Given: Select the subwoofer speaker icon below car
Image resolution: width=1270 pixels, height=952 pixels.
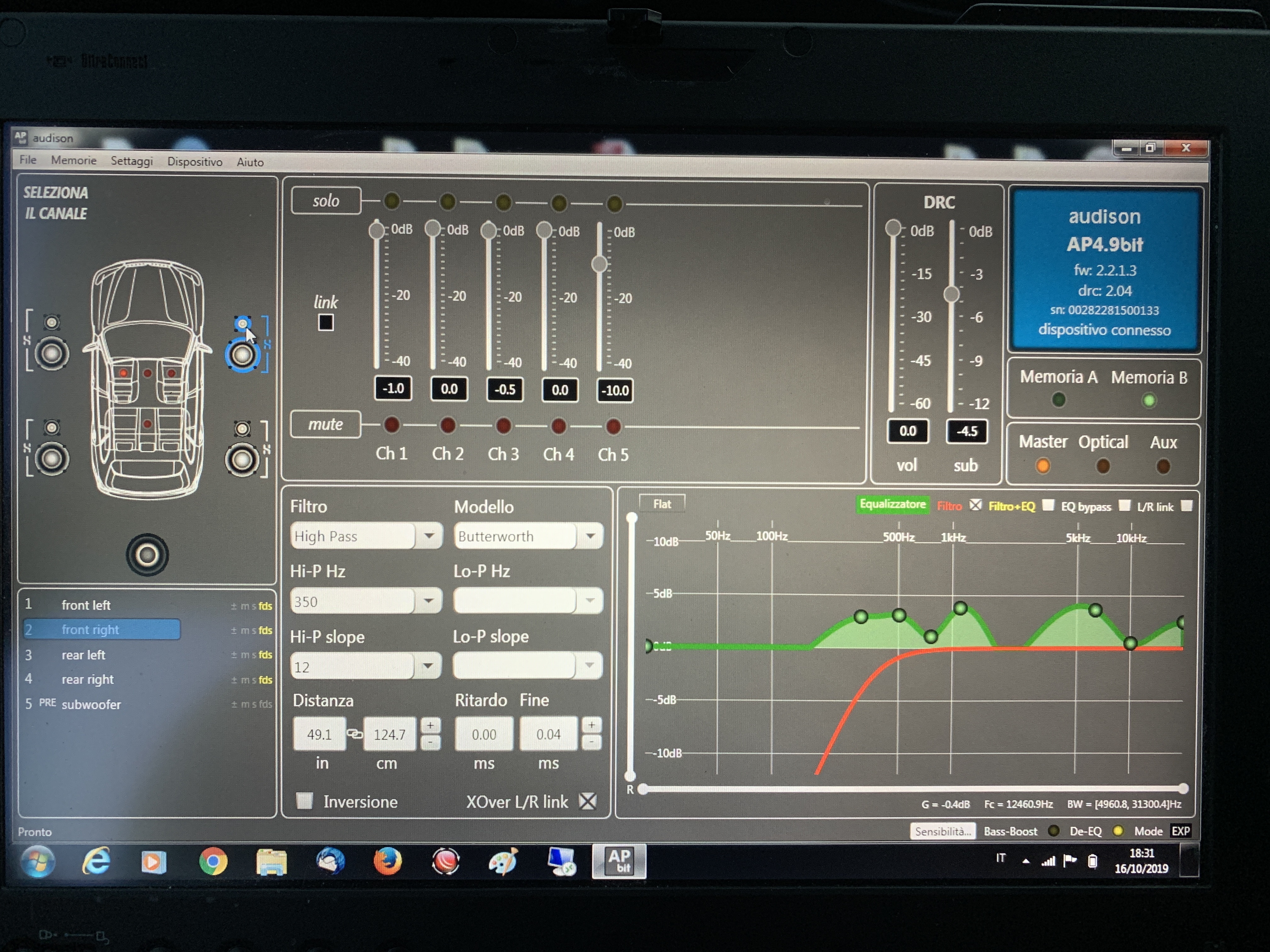Looking at the screenshot, I should pyautogui.click(x=147, y=554).
